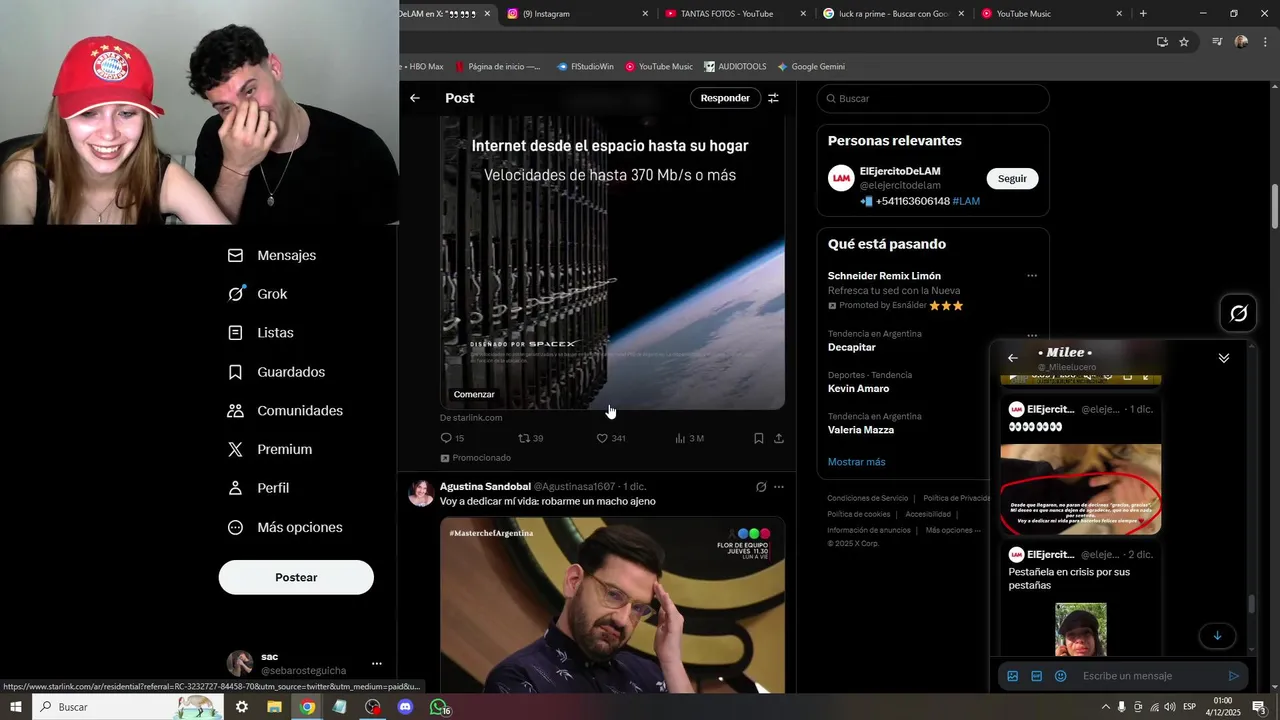1280x720 pixels.
Task: Open AUDIOTOOLS bookmark
Action: tap(735, 67)
